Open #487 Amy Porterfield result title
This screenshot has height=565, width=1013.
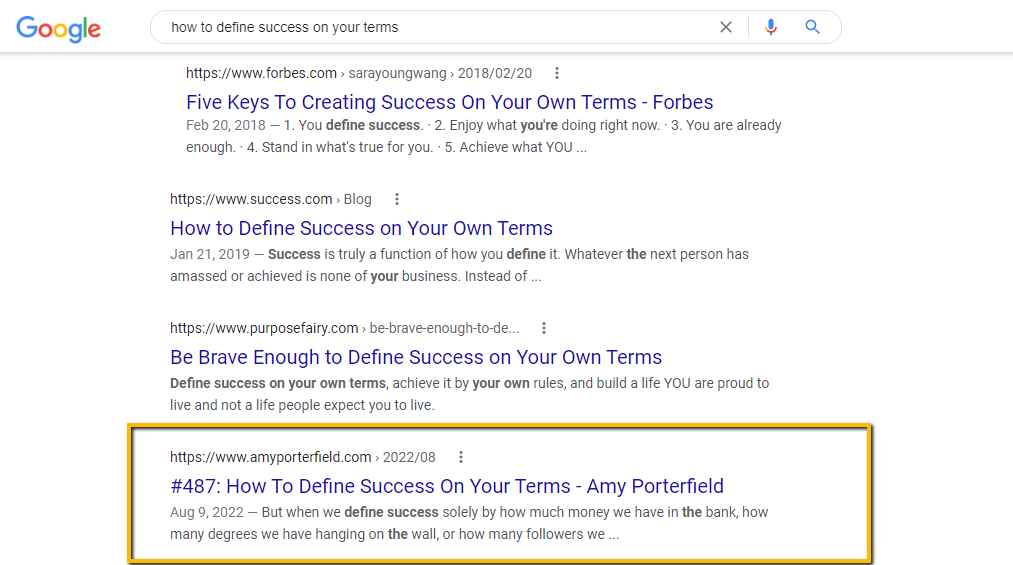tap(447, 486)
